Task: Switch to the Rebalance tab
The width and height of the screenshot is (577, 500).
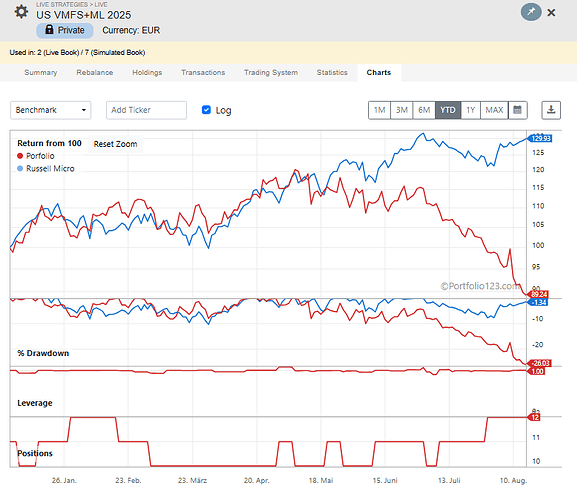Action: [x=95, y=72]
